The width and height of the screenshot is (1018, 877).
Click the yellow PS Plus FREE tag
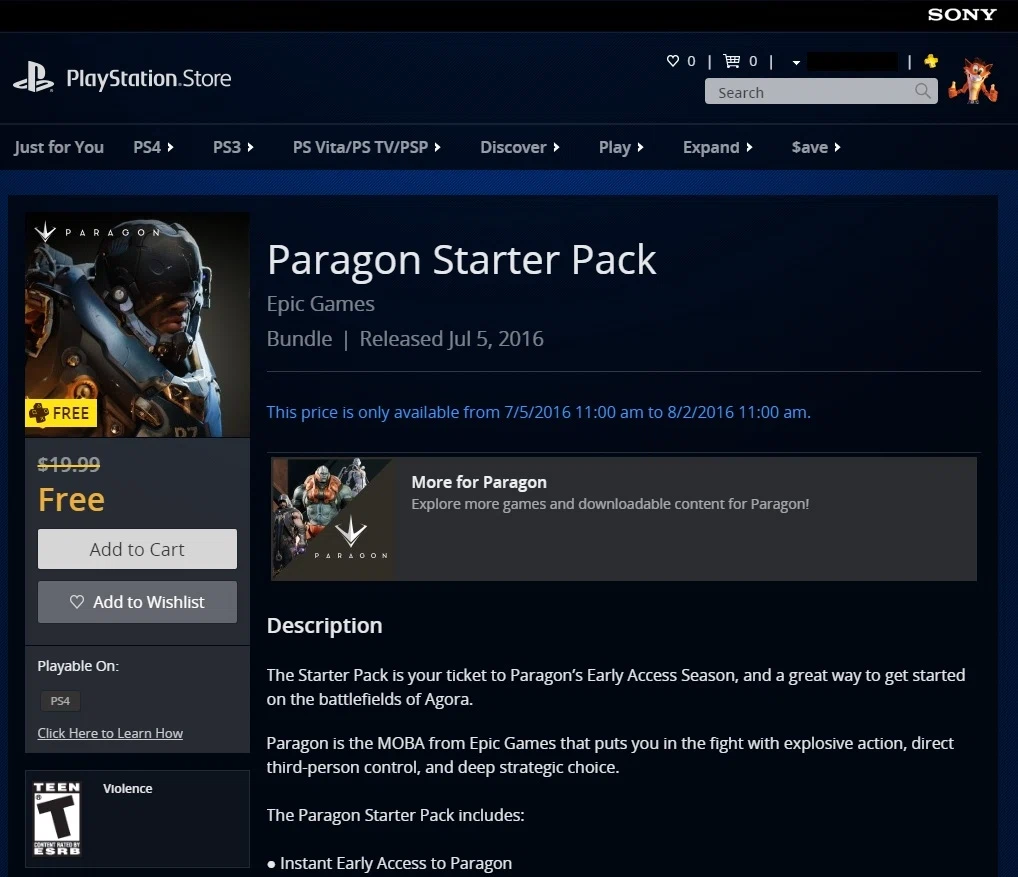click(61, 413)
